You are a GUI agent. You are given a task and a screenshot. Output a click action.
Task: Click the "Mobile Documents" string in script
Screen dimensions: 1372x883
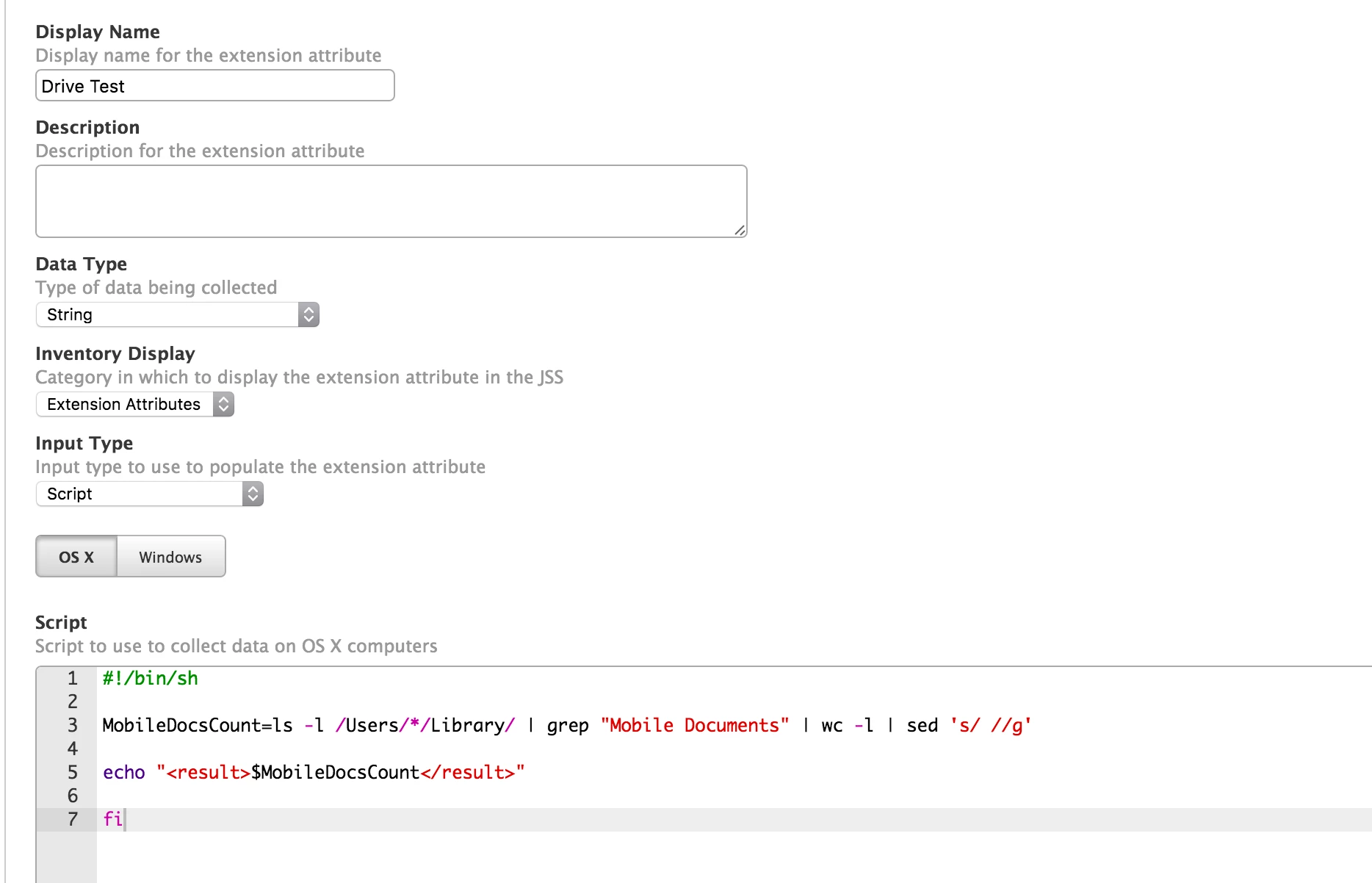695,725
